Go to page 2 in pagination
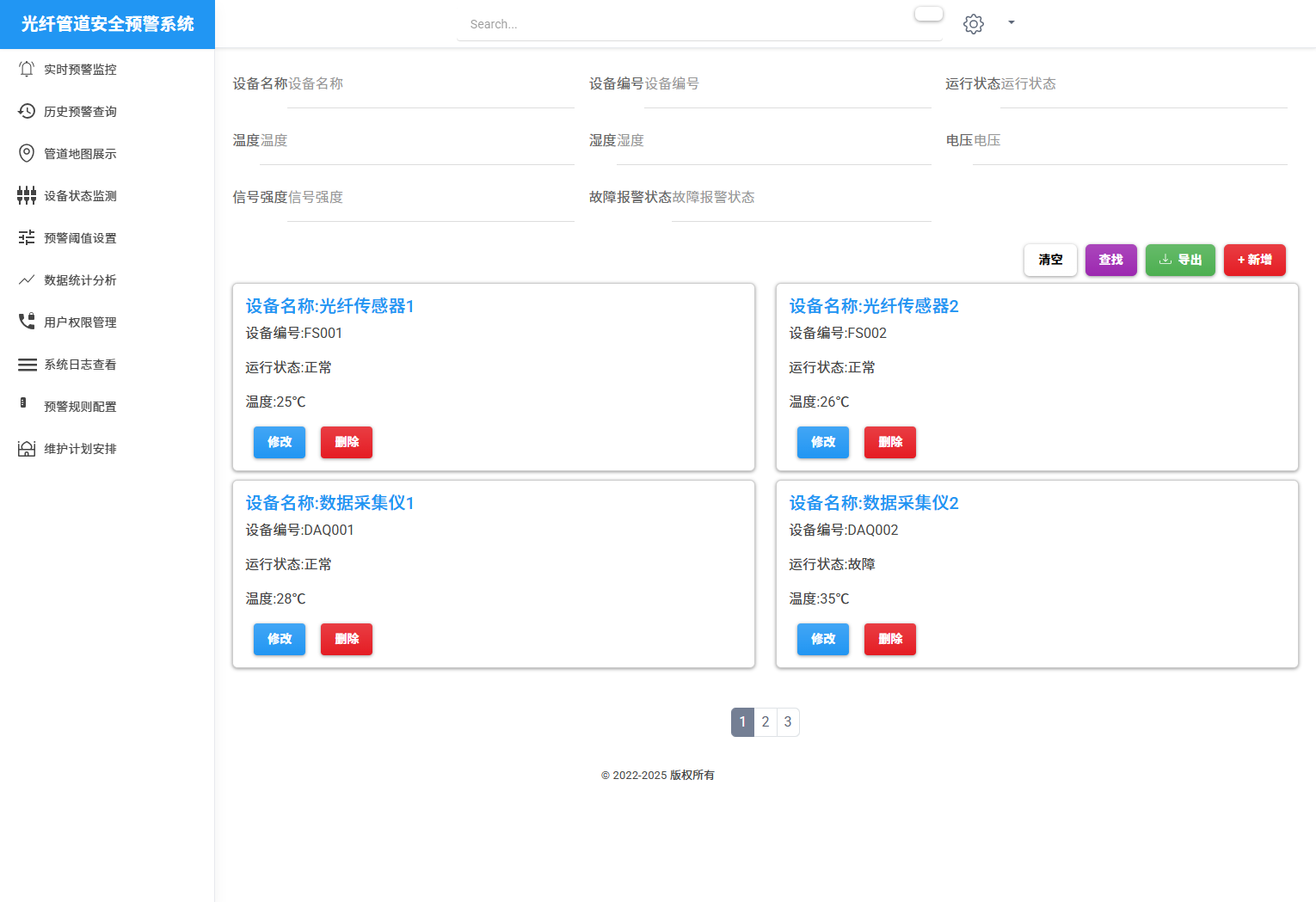The height and width of the screenshot is (902, 1316). pos(766,722)
